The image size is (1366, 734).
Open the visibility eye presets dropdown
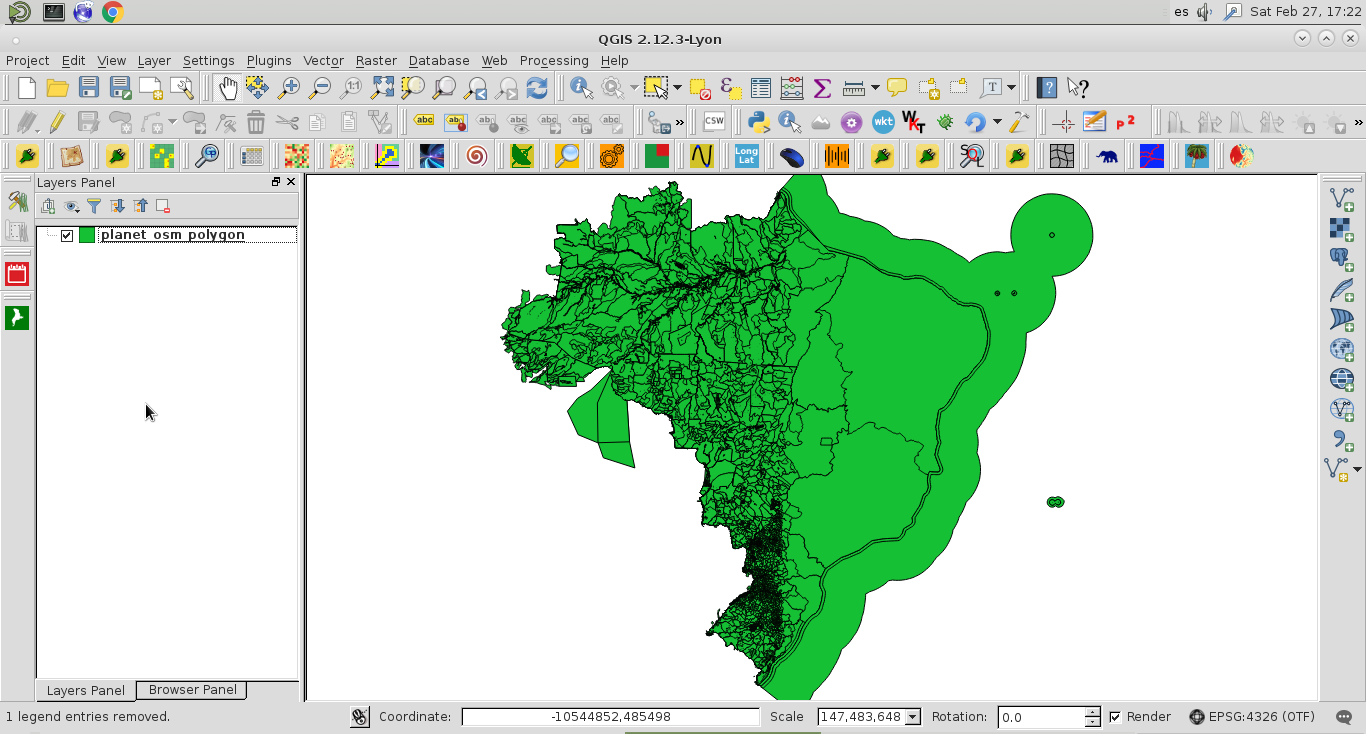point(71,206)
